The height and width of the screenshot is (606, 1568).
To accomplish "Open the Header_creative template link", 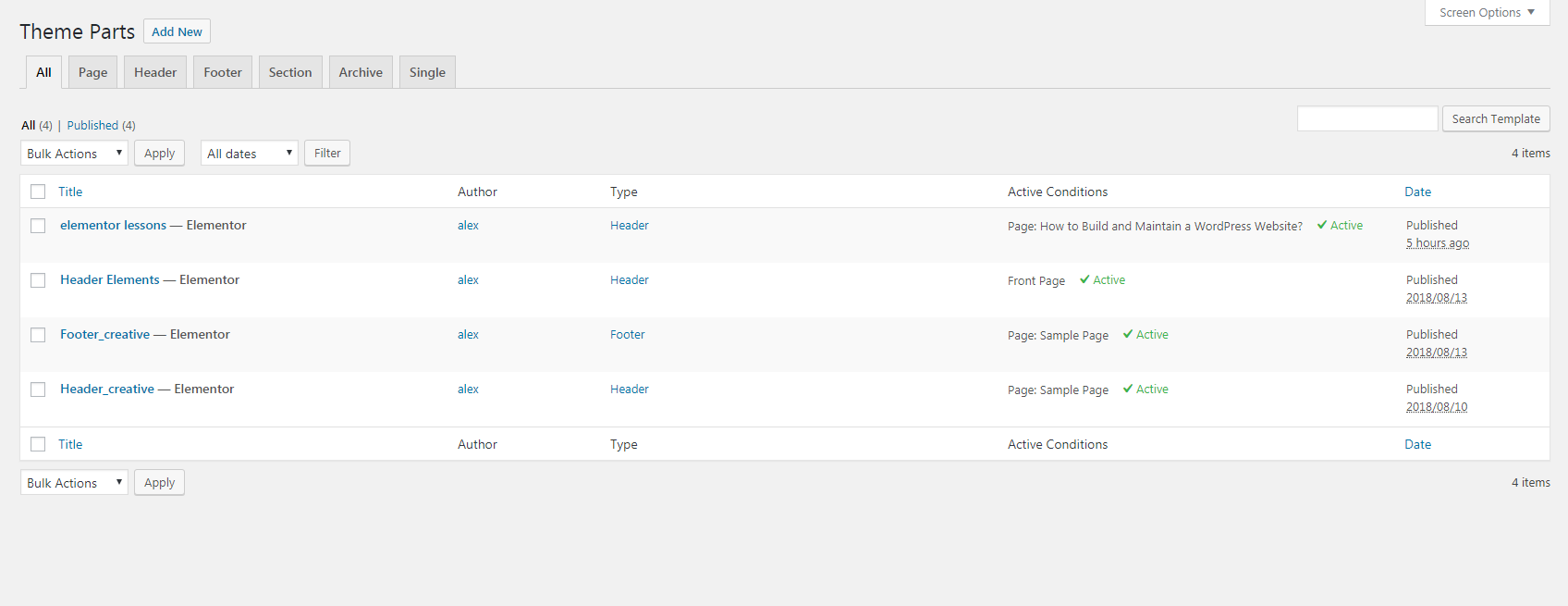I will [x=107, y=390].
